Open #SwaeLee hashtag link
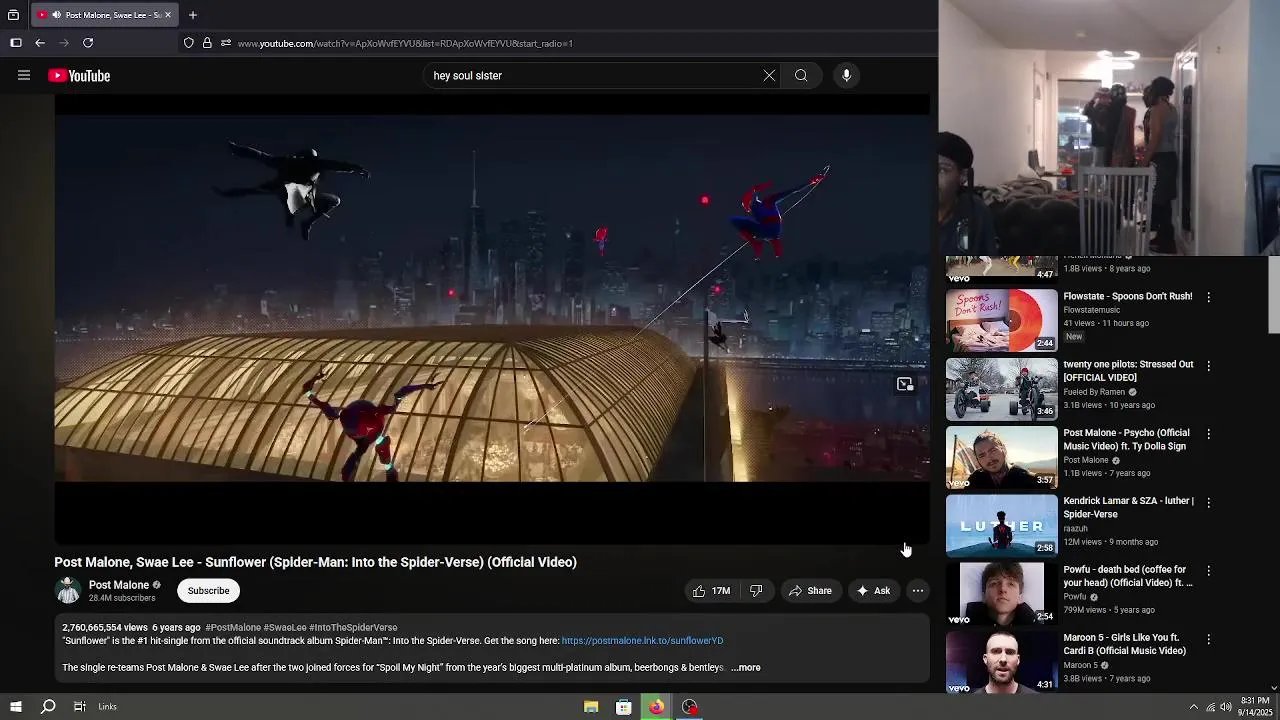This screenshot has width=1280, height=720. pos(285,628)
